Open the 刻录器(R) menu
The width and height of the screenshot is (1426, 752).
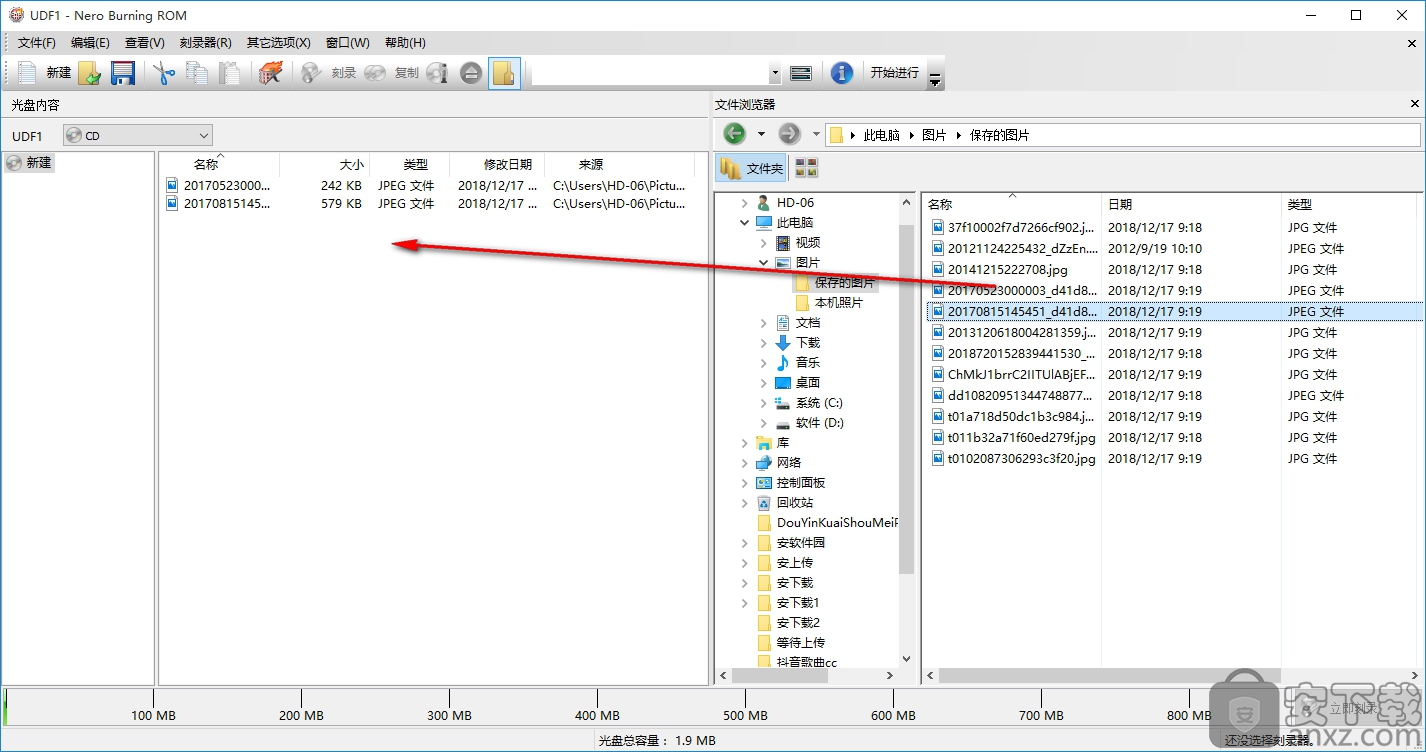click(206, 42)
